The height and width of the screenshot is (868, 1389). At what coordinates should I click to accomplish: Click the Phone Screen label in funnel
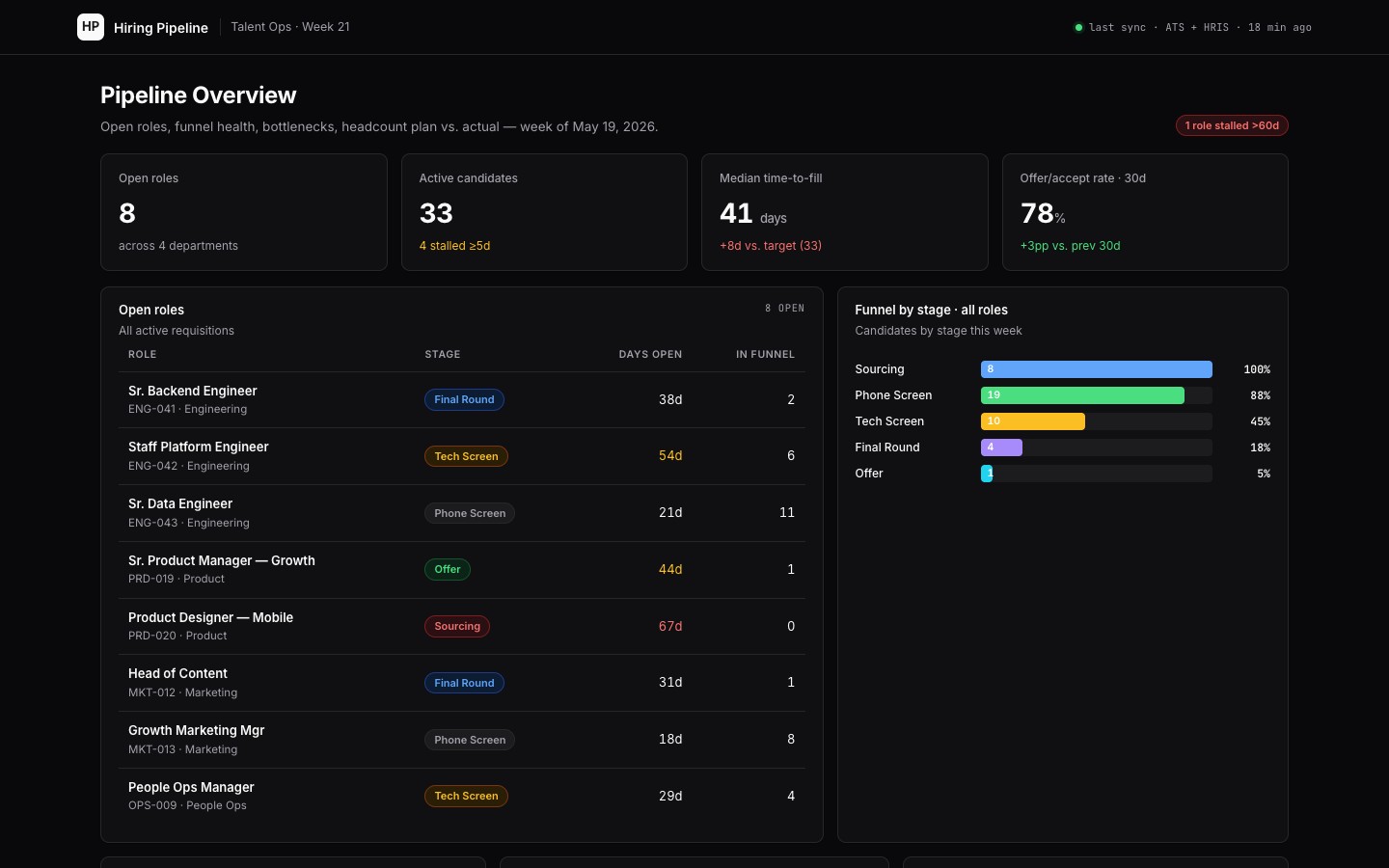pyautogui.click(x=893, y=395)
